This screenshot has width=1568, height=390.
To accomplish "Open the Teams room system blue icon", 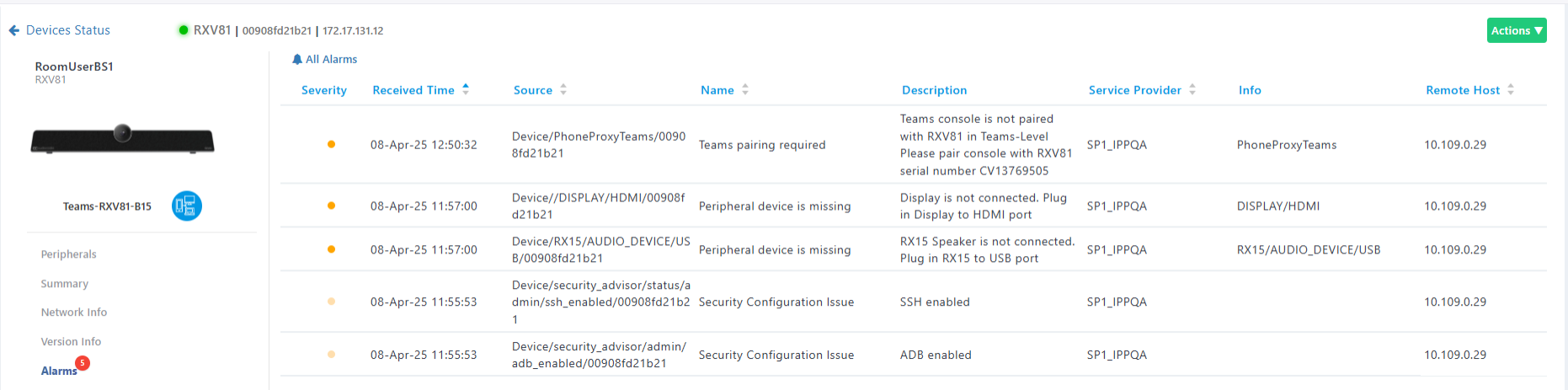I will (187, 206).
